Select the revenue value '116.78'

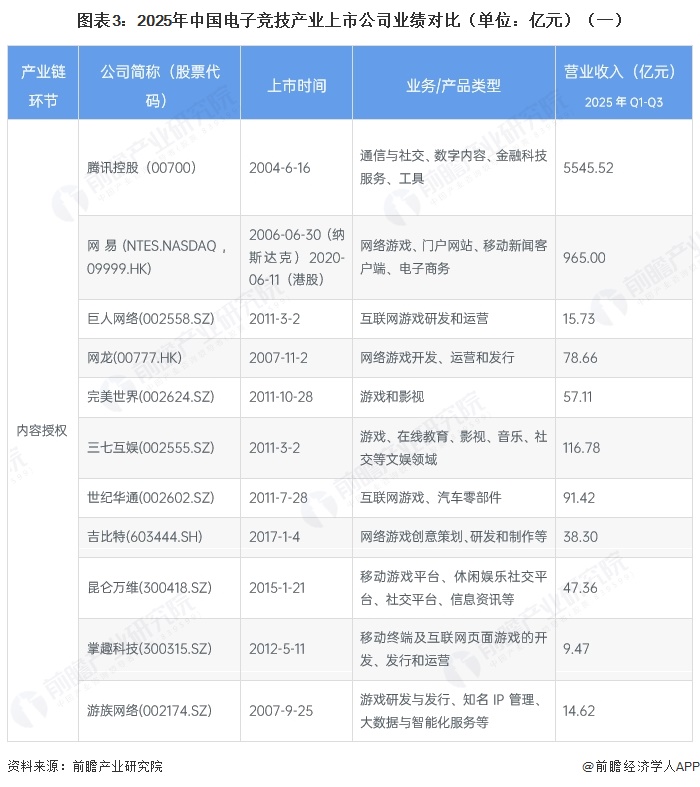coord(581,448)
